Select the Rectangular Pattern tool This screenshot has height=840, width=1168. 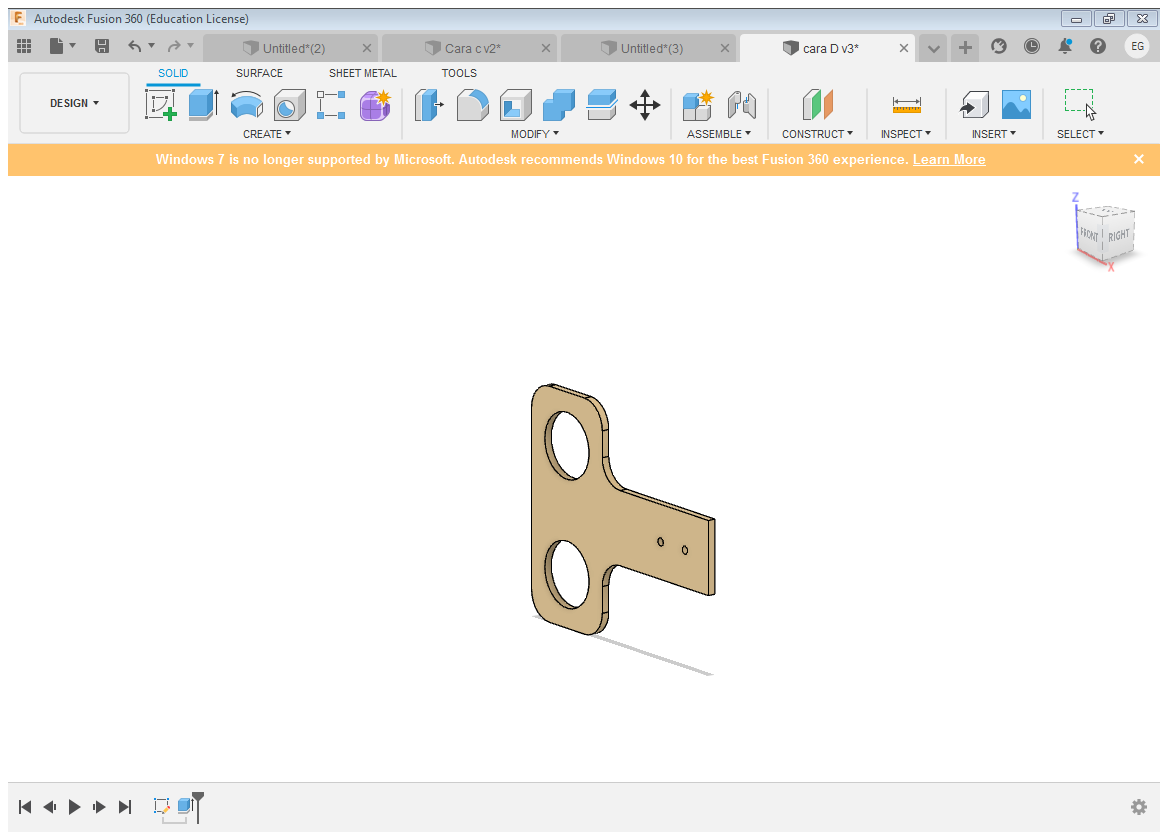point(331,105)
